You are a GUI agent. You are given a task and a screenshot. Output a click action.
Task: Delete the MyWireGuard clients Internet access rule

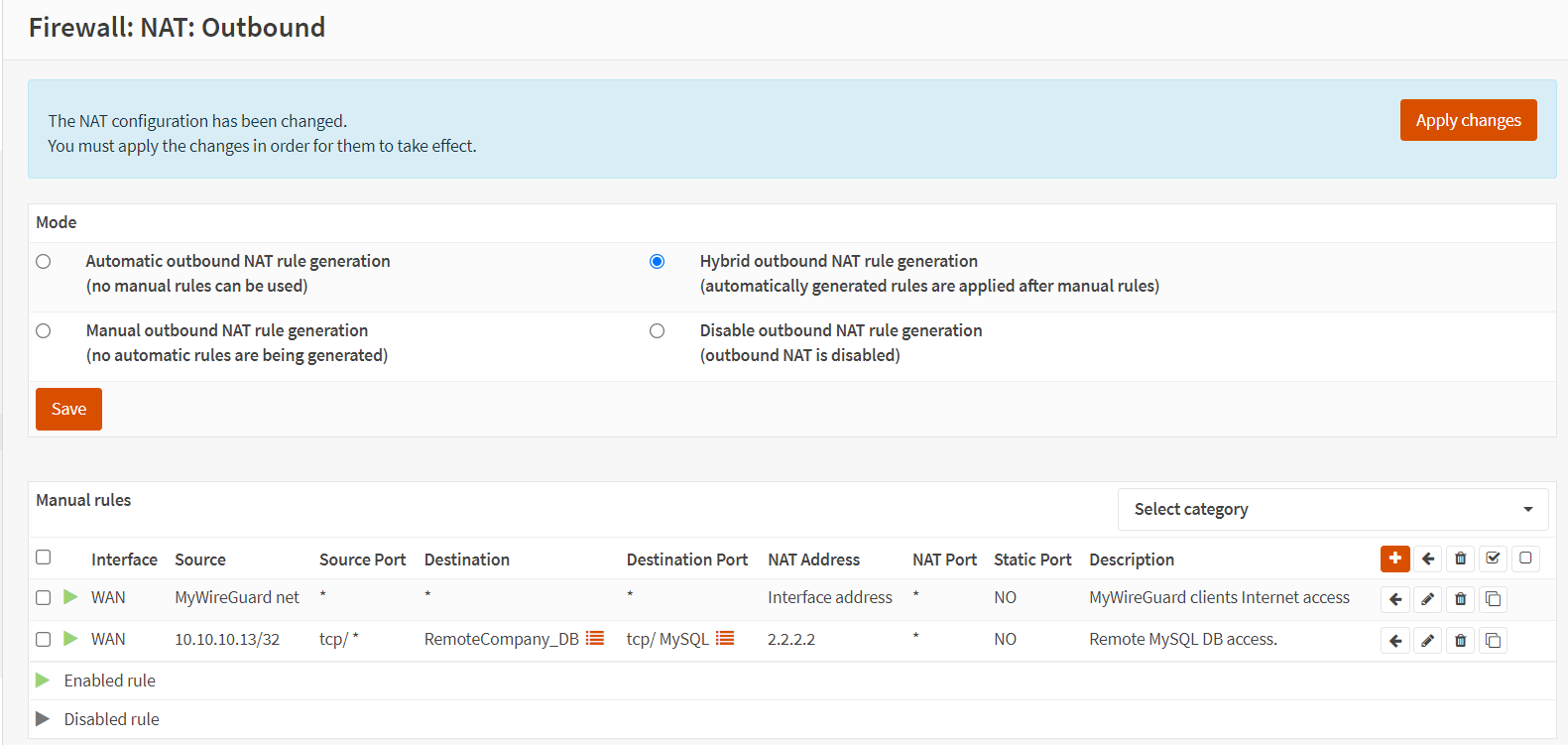[1460, 599]
